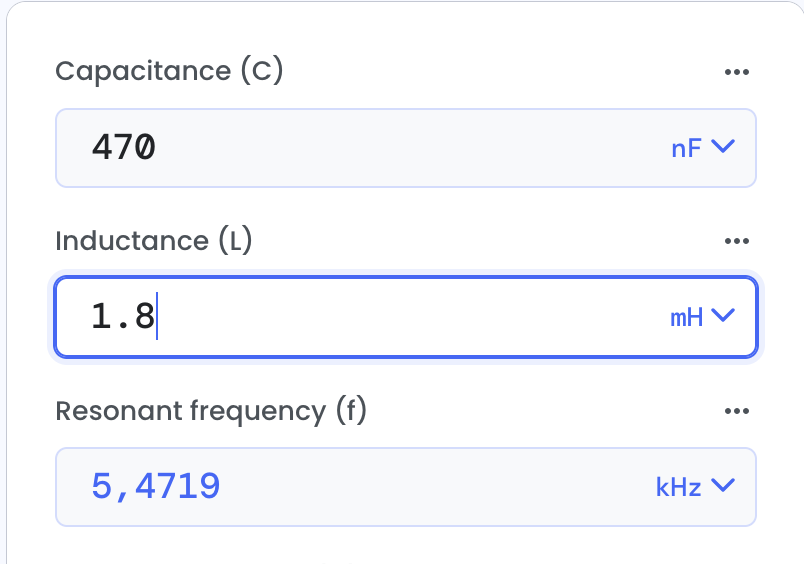Click the blank middle of the Inductance input
The image size is (804, 564).
coord(406,317)
